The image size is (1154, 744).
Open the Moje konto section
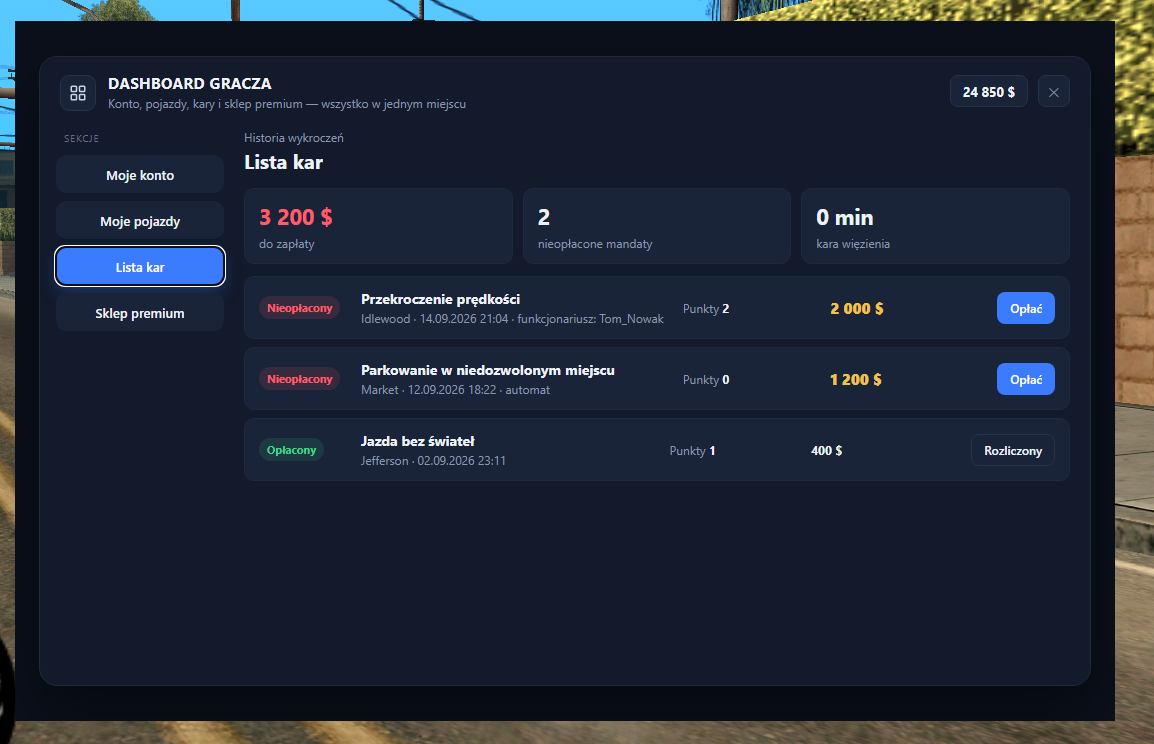(x=140, y=175)
